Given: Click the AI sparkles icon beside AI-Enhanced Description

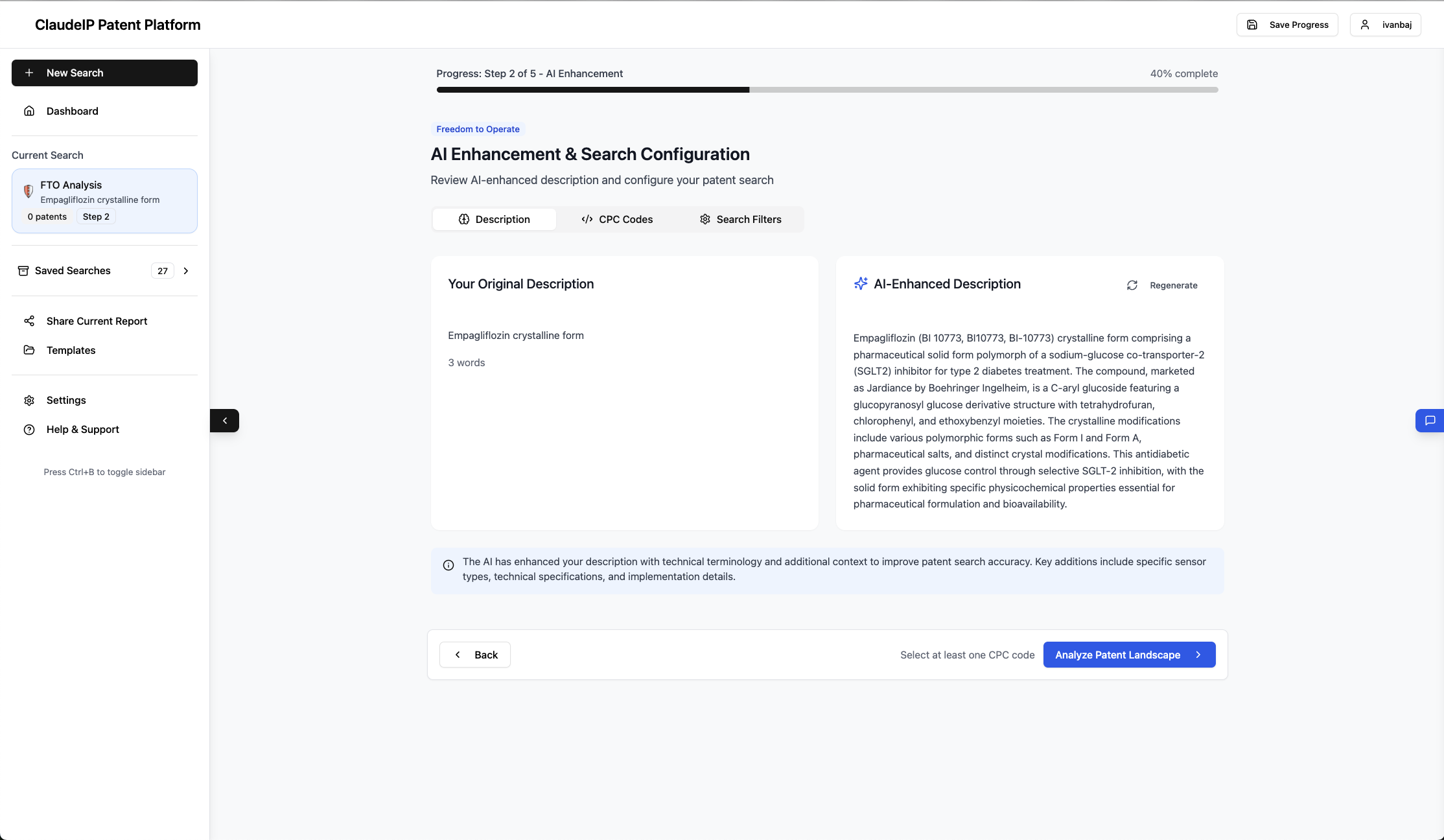Looking at the screenshot, I should (861, 283).
